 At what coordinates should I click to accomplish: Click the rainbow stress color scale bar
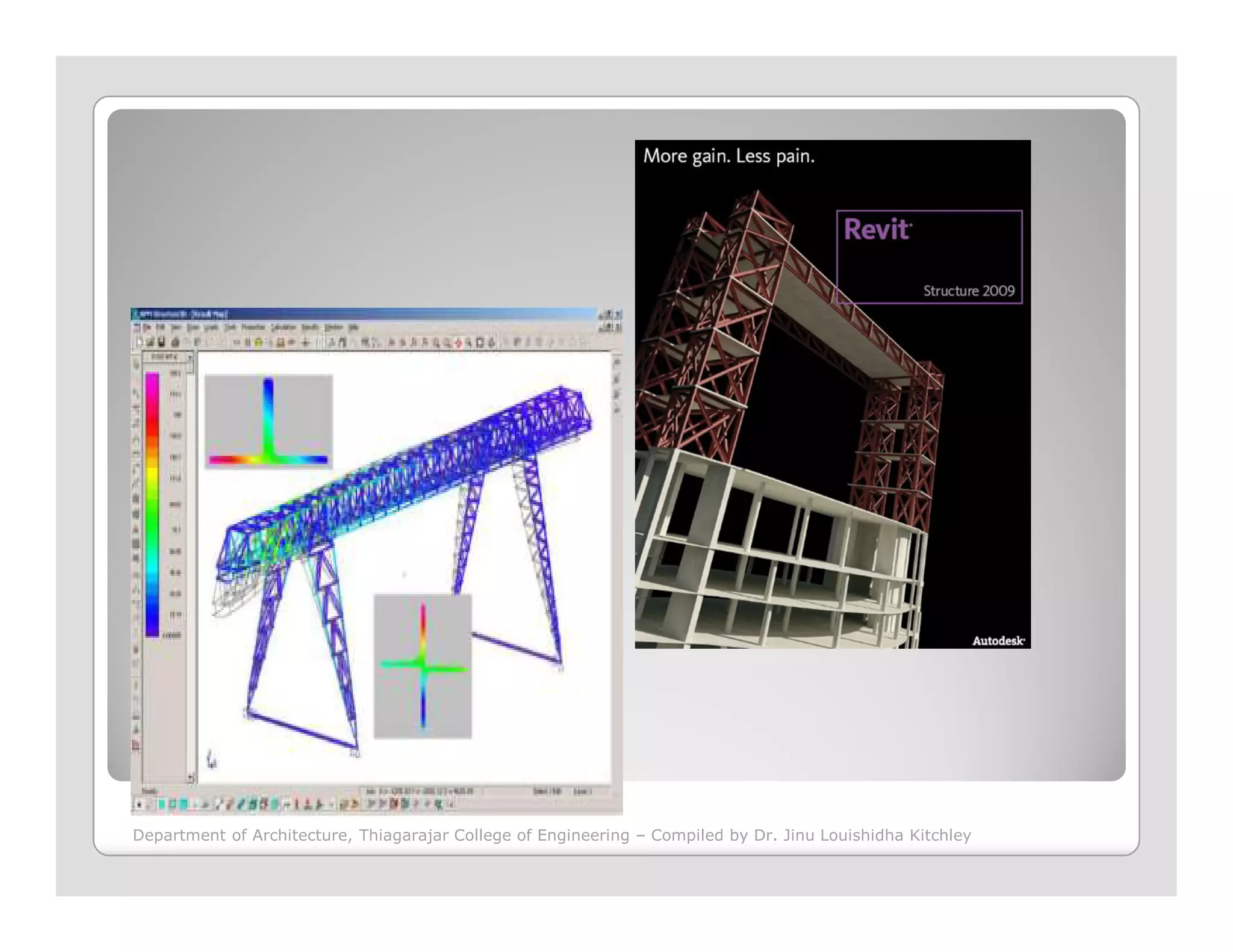(152, 504)
